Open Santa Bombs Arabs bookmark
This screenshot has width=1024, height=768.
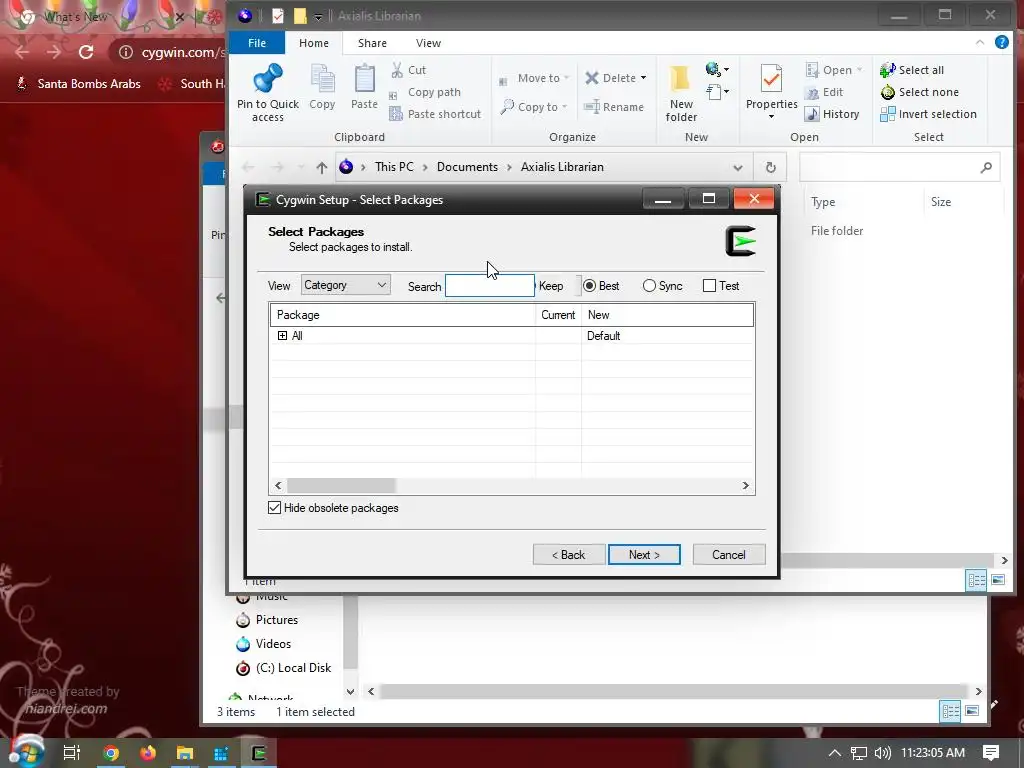(78, 84)
